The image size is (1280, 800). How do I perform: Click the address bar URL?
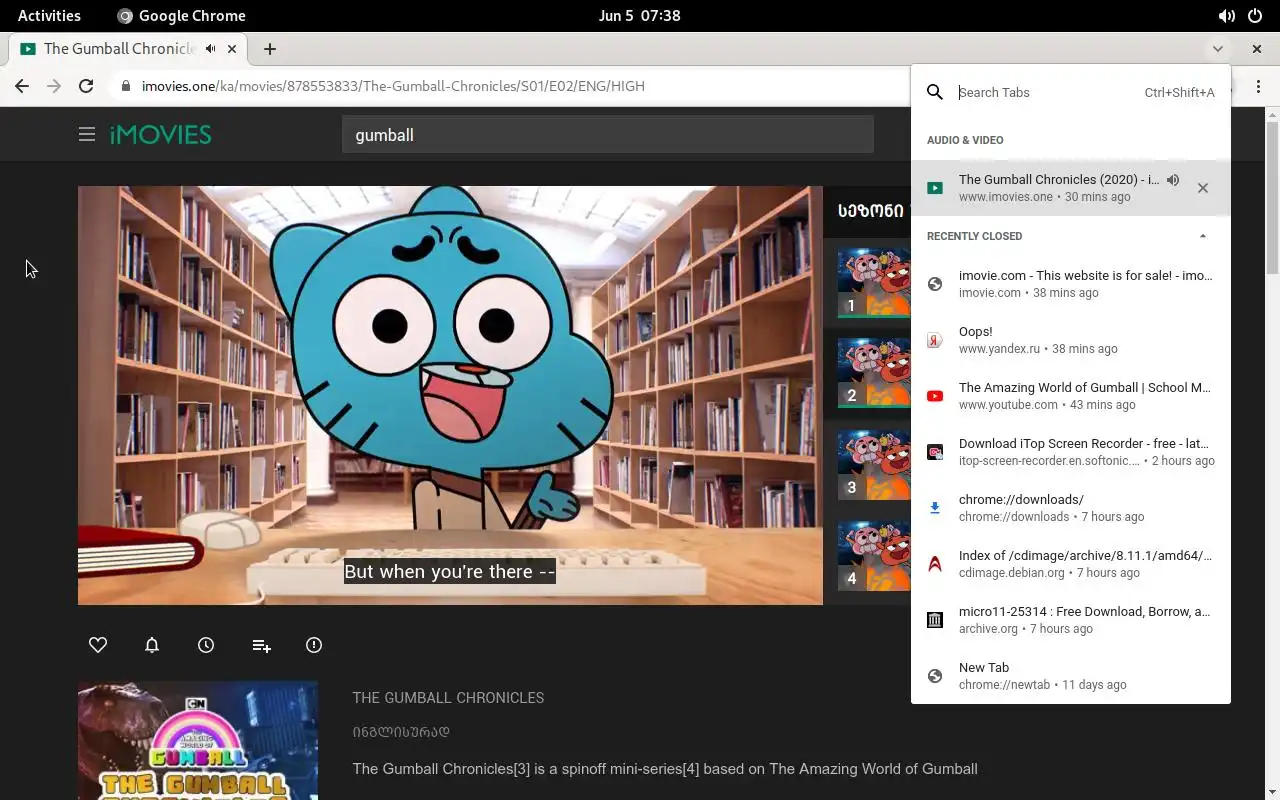coord(393,86)
